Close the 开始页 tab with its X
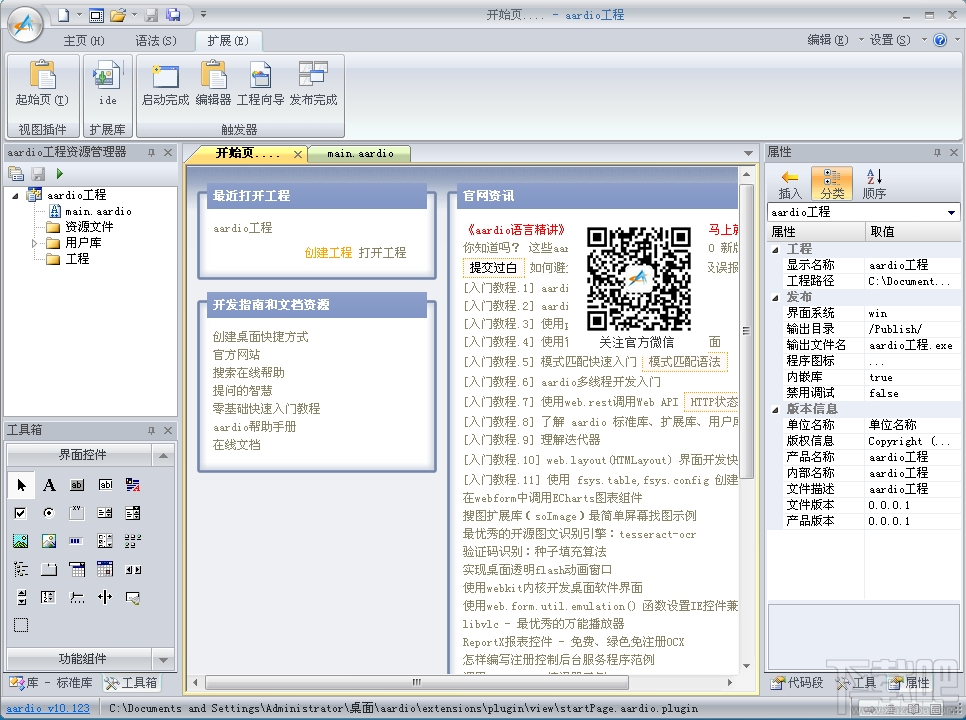Viewport: 966px width, 720px height. (x=298, y=154)
